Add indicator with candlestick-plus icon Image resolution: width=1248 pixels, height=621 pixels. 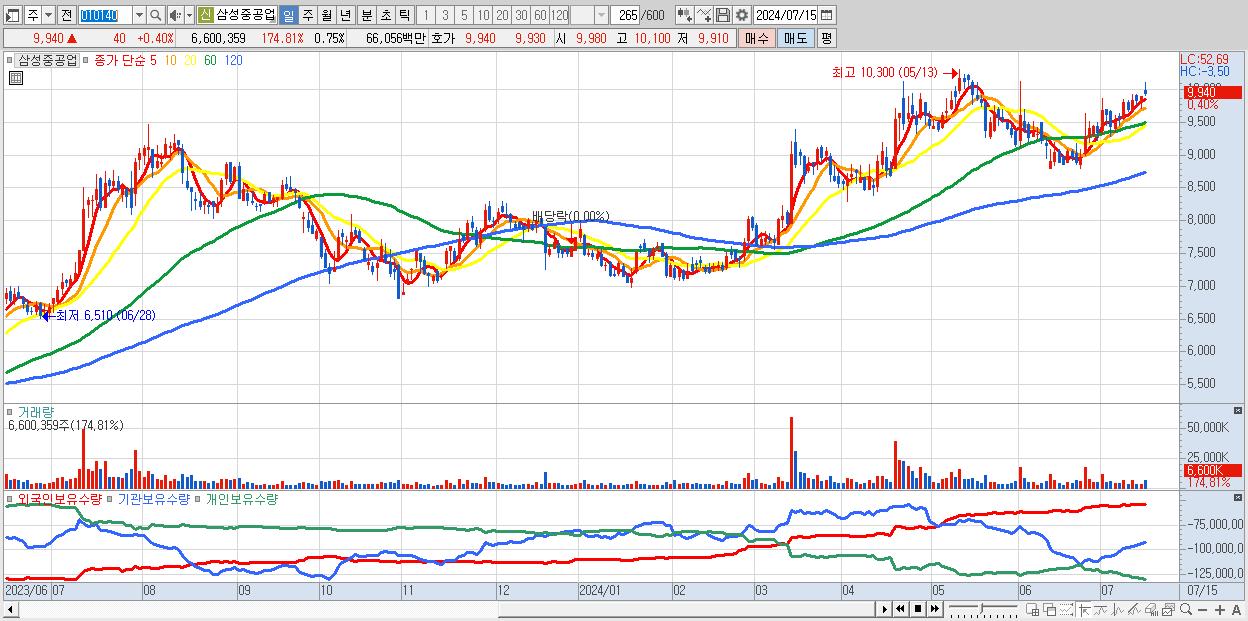pyautogui.click(x=685, y=15)
